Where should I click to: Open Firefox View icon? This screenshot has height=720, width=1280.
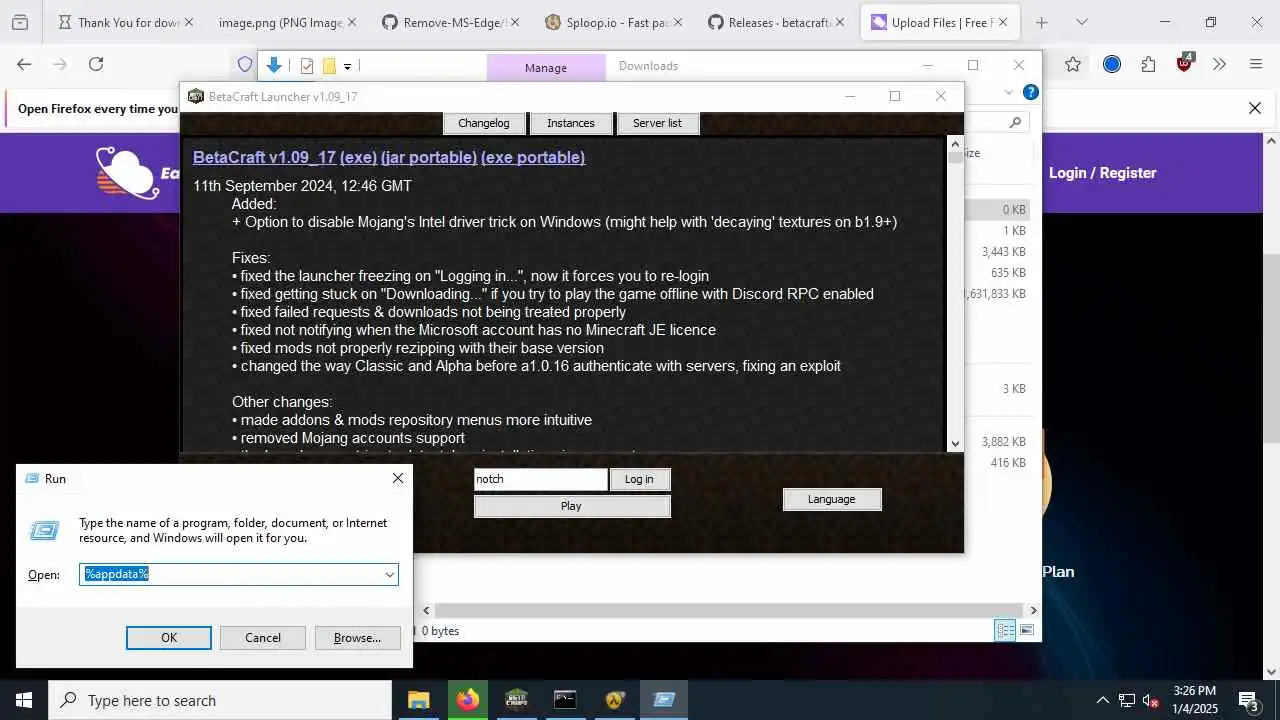pos(19,22)
